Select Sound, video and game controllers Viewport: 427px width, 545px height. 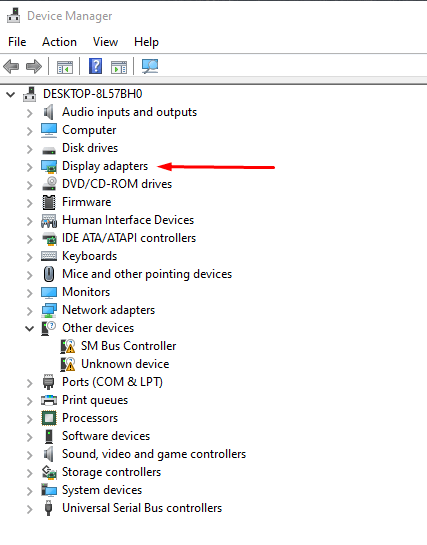coord(154,454)
